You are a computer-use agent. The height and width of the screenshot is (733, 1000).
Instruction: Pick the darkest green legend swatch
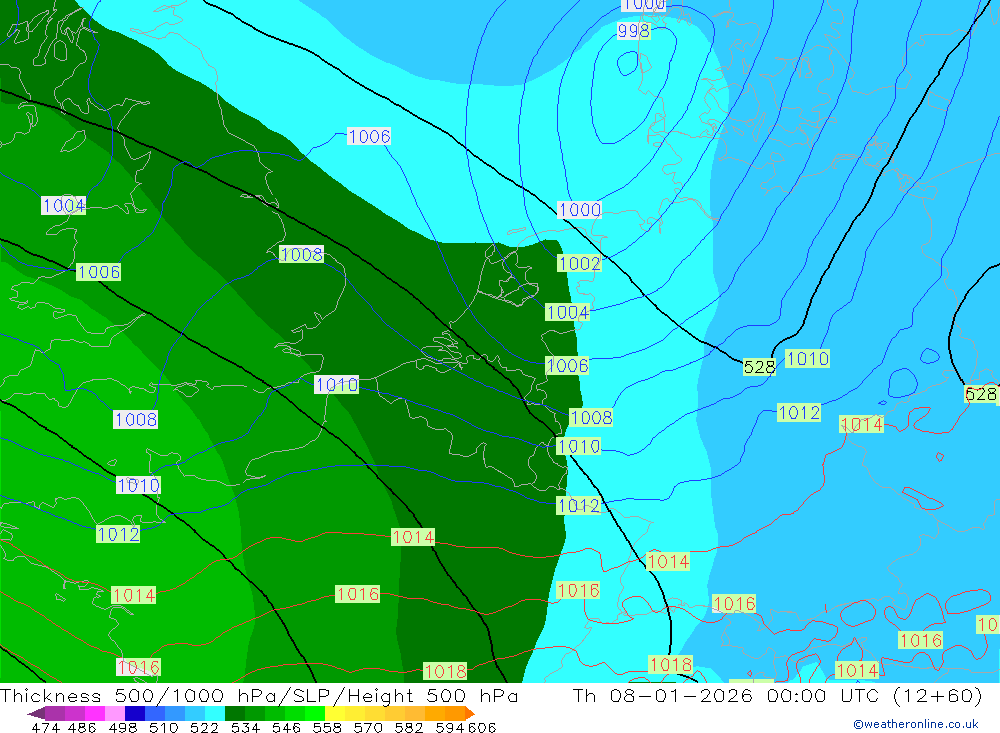pyautogui.click(x=235, y=713)
